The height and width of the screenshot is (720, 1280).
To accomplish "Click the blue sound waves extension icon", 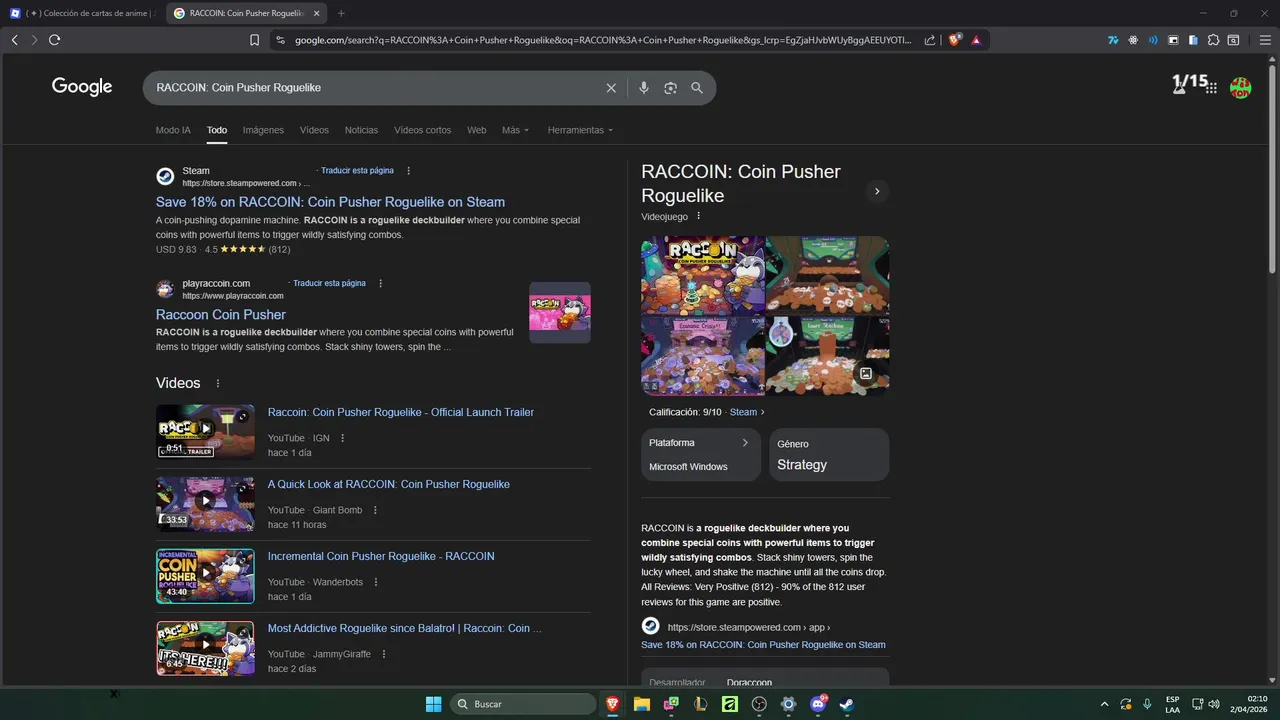I will point(1153,40).
